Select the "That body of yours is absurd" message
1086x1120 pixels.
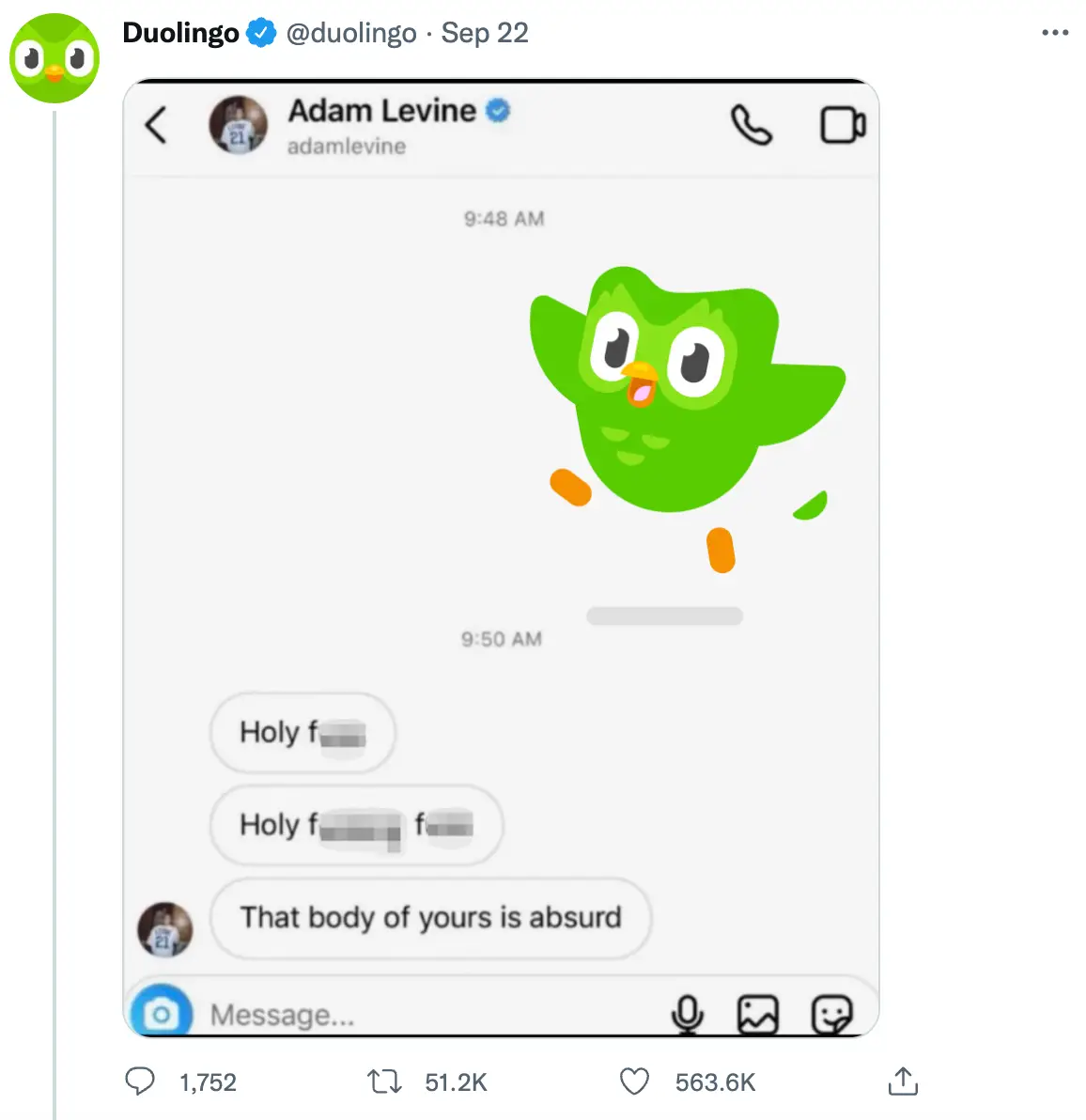430,917
